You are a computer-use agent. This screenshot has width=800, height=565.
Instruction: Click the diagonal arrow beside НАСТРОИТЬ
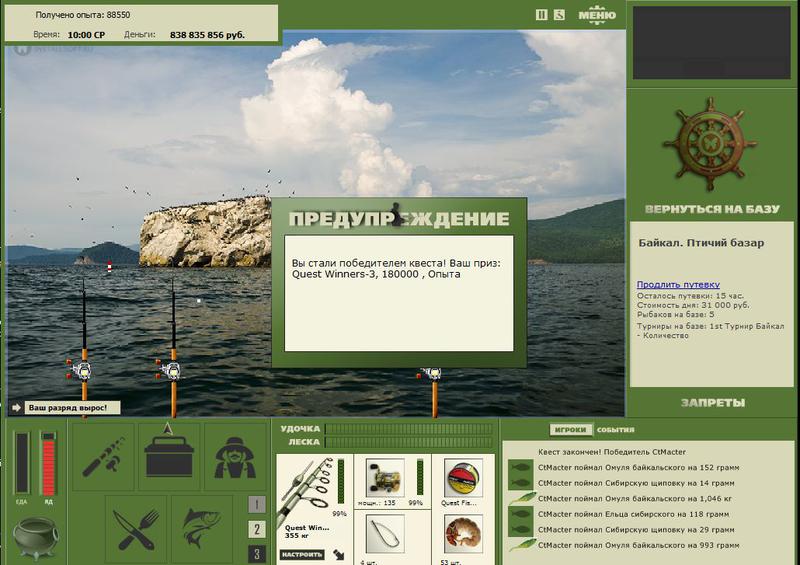338,554
